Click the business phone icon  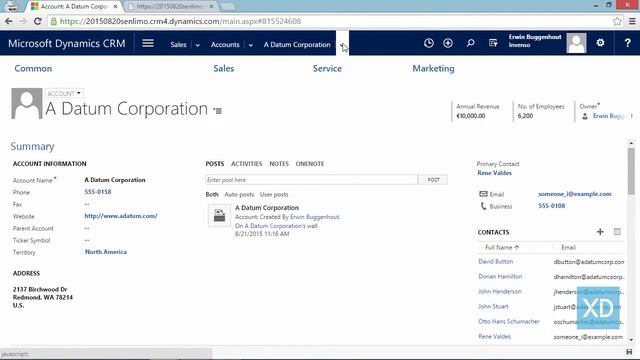483,206
